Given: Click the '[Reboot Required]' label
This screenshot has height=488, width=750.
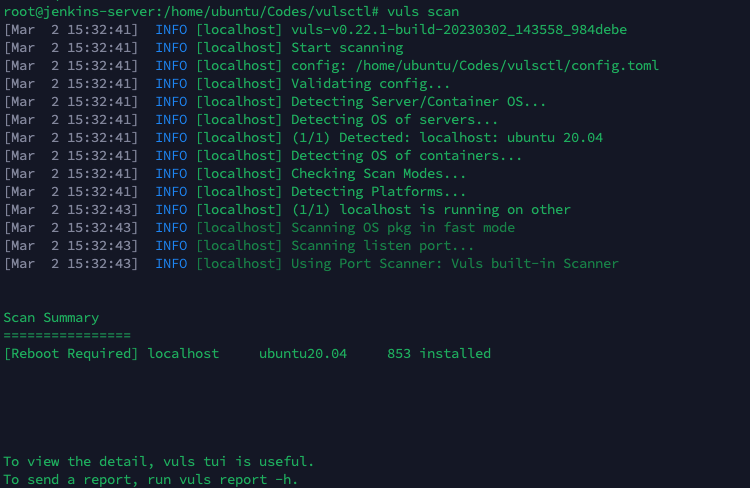Looking at the screenshot, I should coord(71,354).
